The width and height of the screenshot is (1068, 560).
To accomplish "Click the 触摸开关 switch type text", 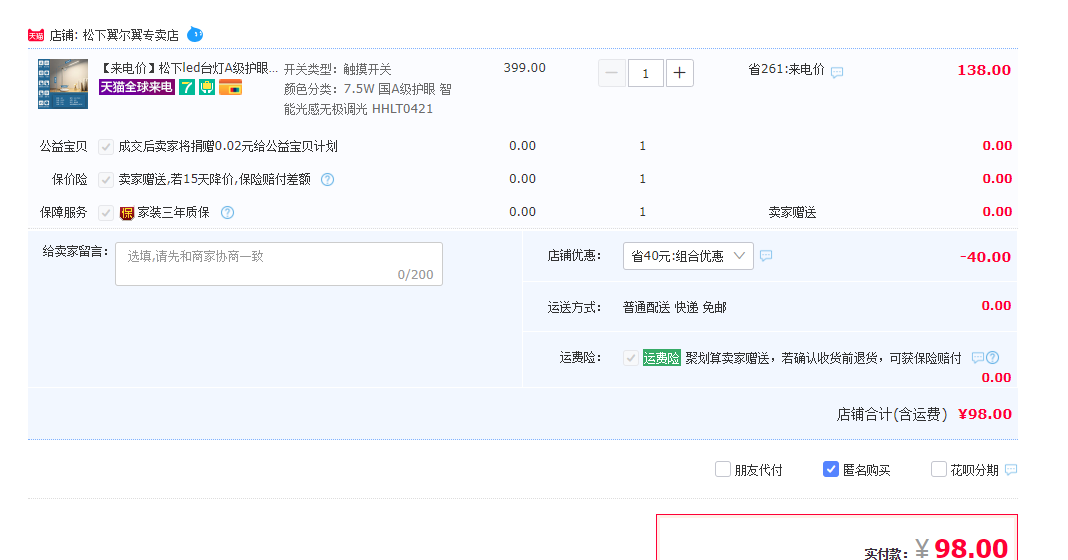I will (367, 69).
